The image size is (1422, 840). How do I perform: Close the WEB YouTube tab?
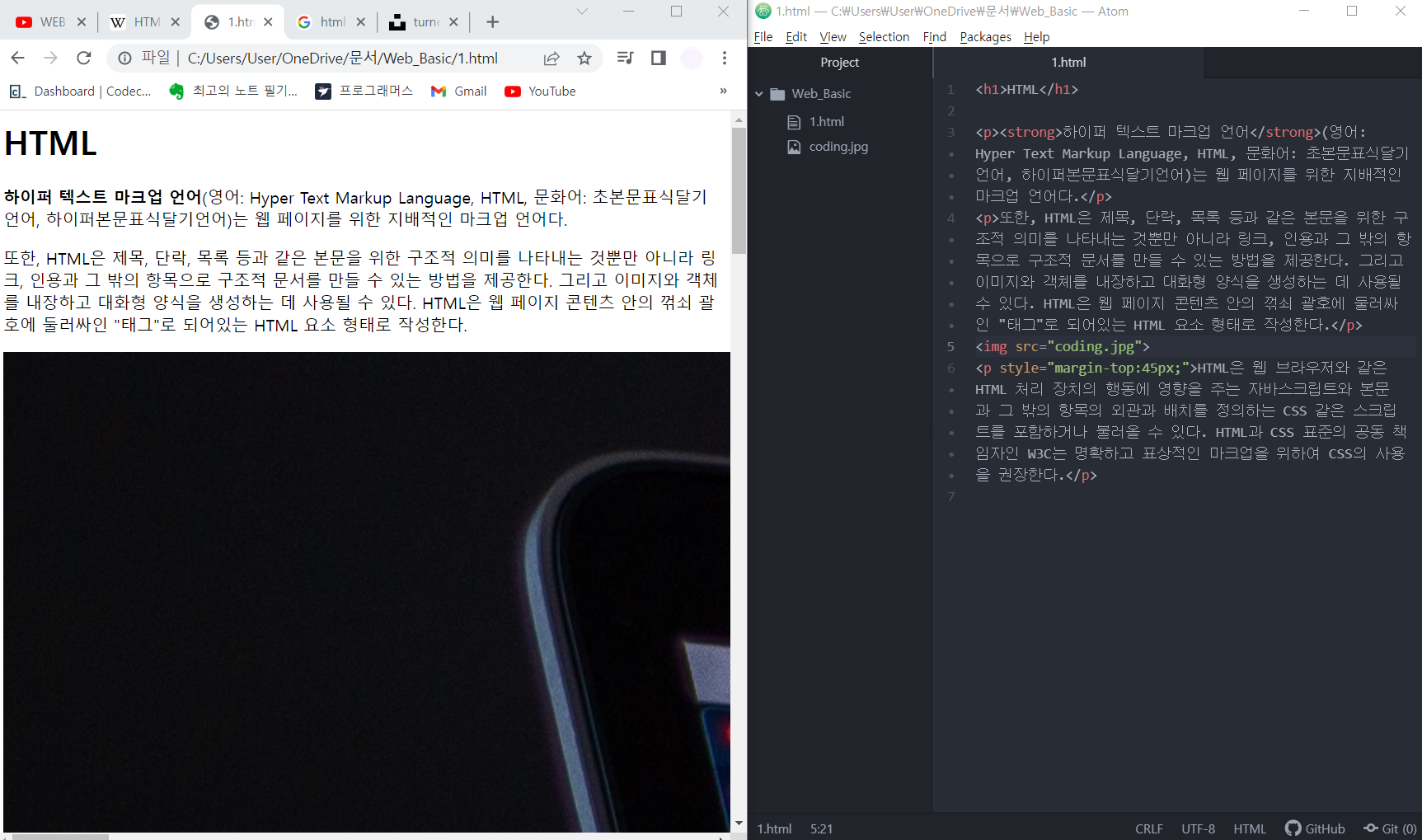tap(82, 22)
